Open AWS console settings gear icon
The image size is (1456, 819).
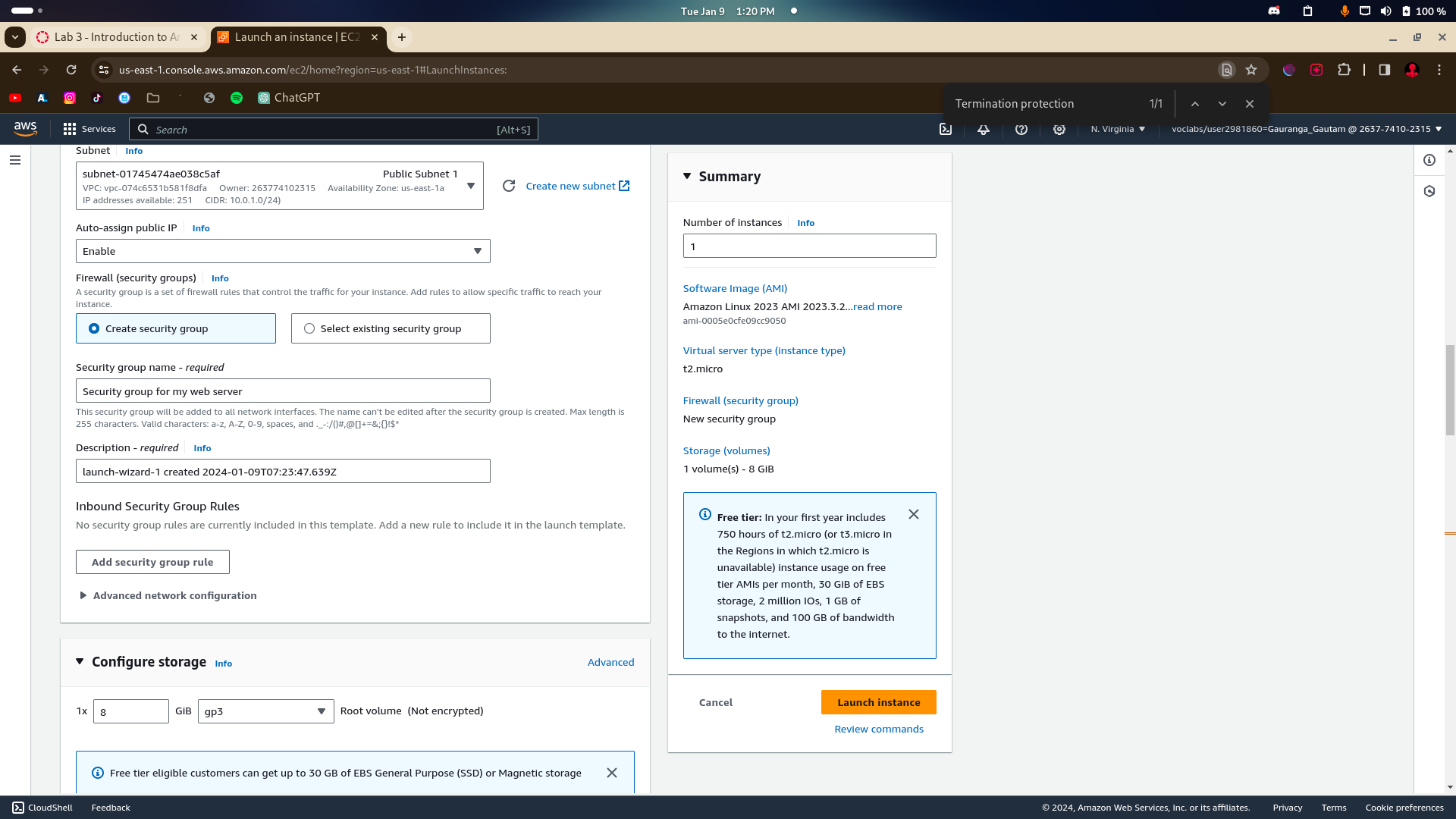pos(1059,130)
